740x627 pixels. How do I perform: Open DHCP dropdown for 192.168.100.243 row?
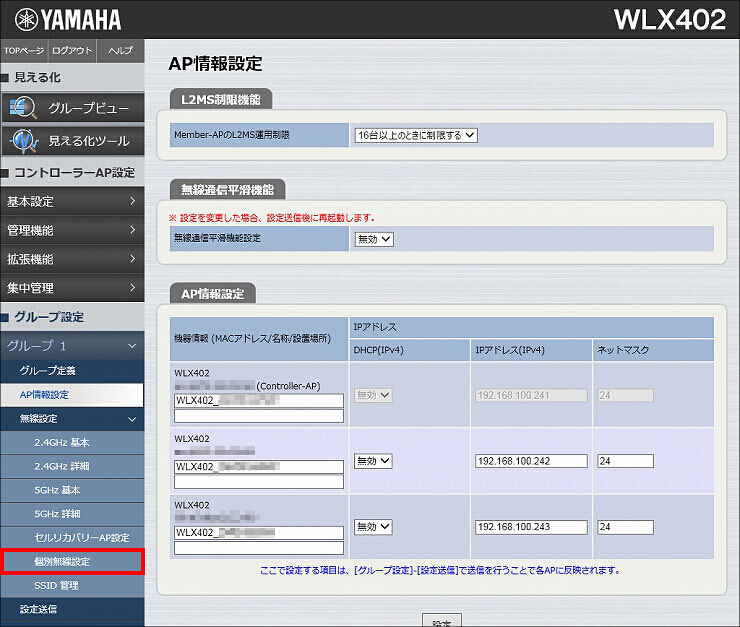[373, 527]
